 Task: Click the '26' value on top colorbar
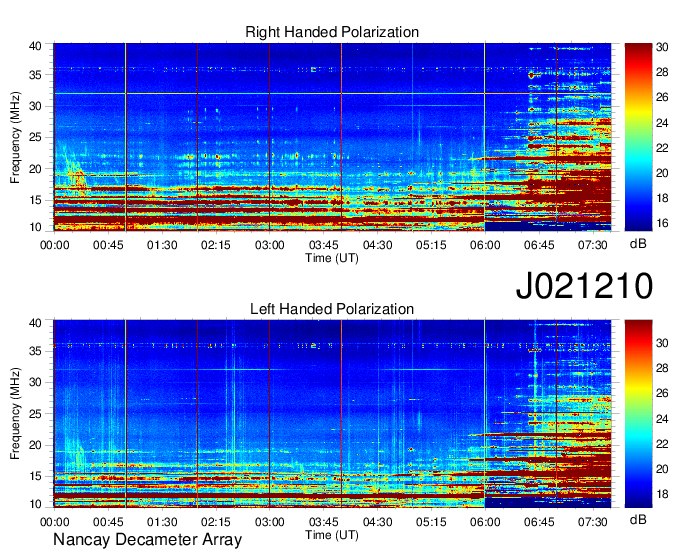point(662,97)
